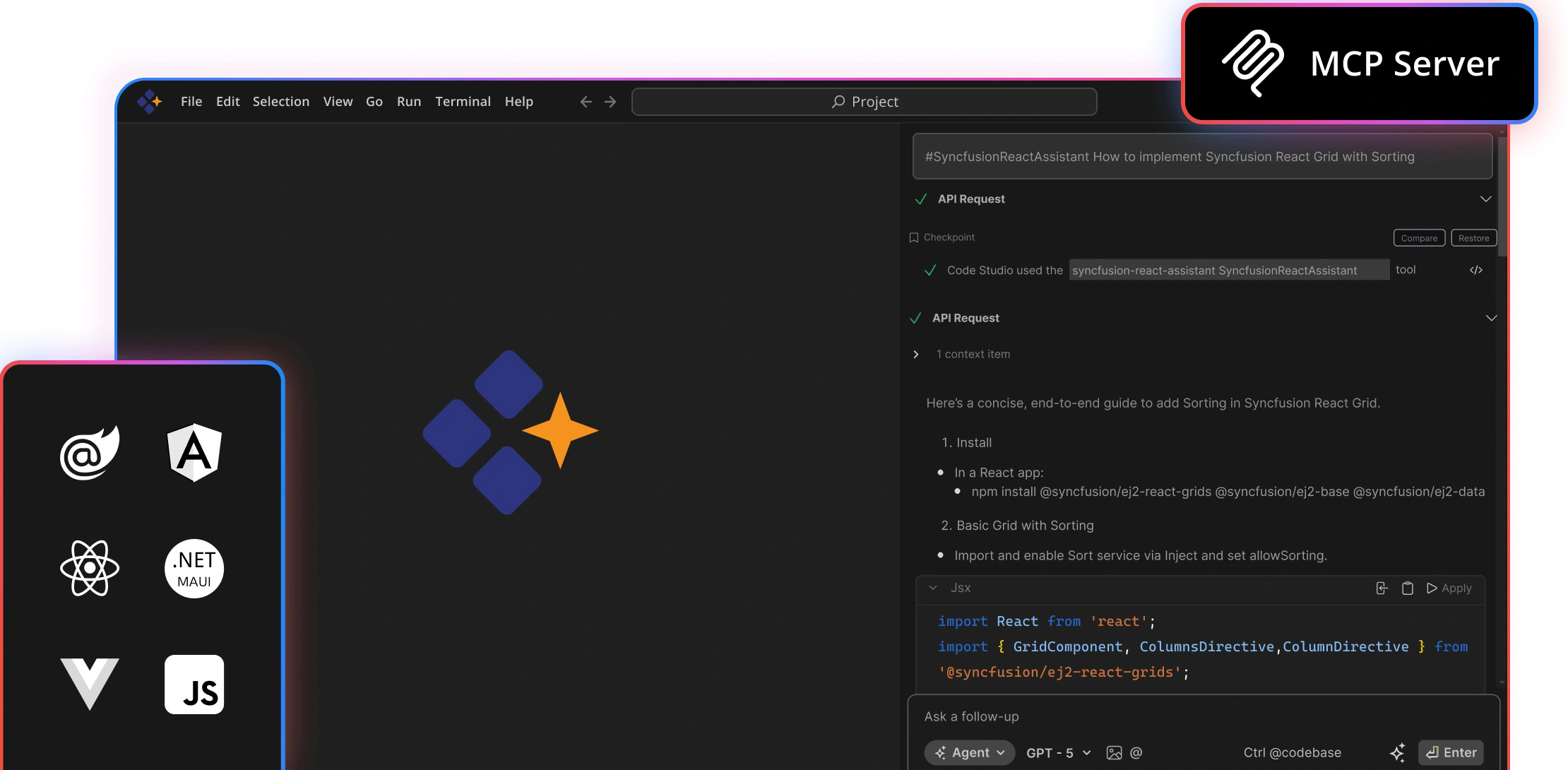
Task: Expand the 1 context item row
Action: coord(916,354)
